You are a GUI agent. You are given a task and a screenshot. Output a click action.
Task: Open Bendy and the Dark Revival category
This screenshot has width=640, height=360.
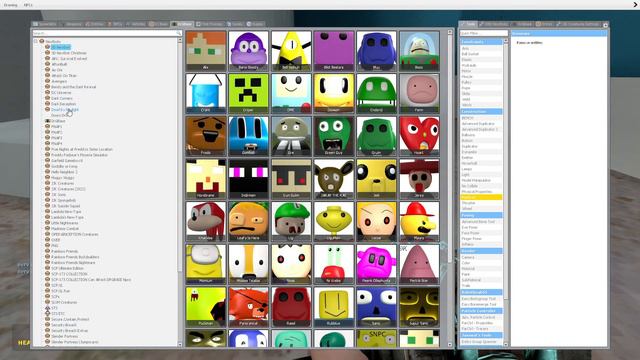pyautogui.click(x=73, y=87)
